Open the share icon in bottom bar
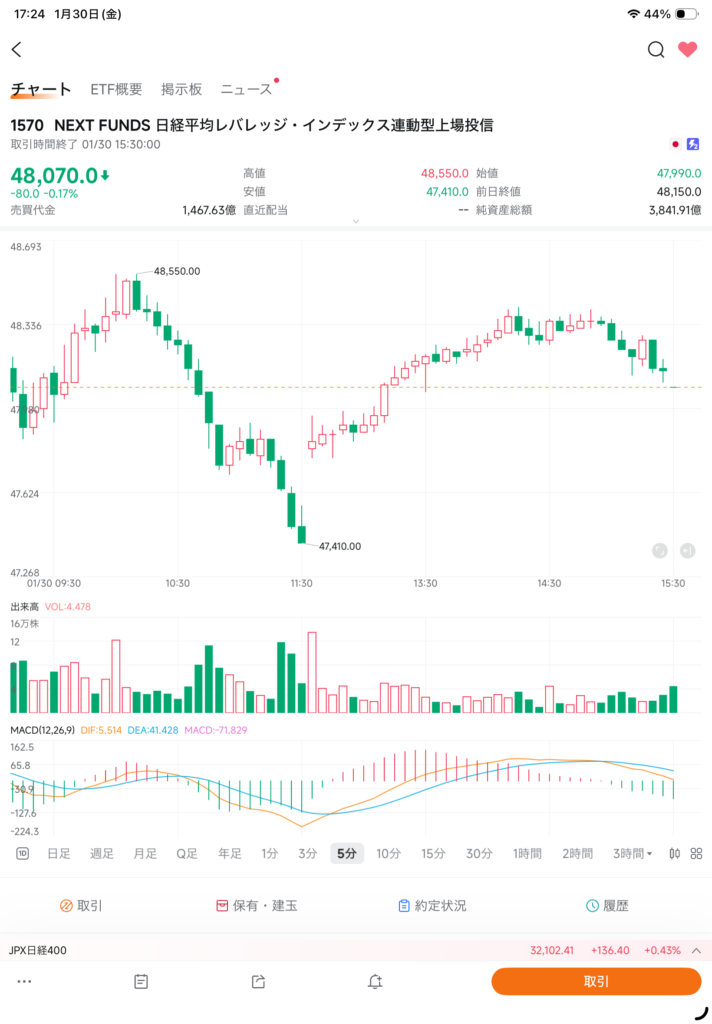 pos(259,981)
